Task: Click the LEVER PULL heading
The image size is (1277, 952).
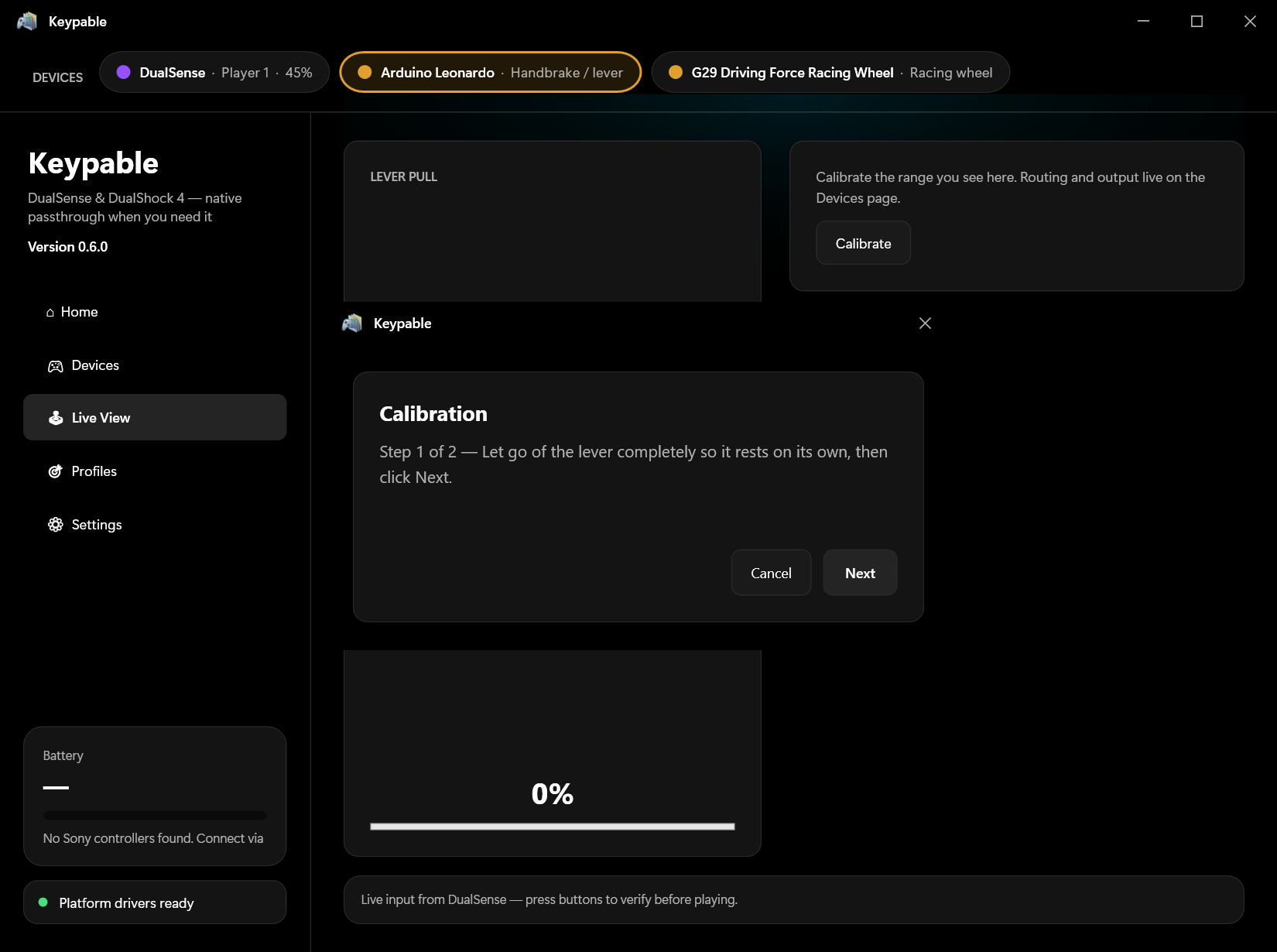Action: pyautogui.click(x=404, y=176)
